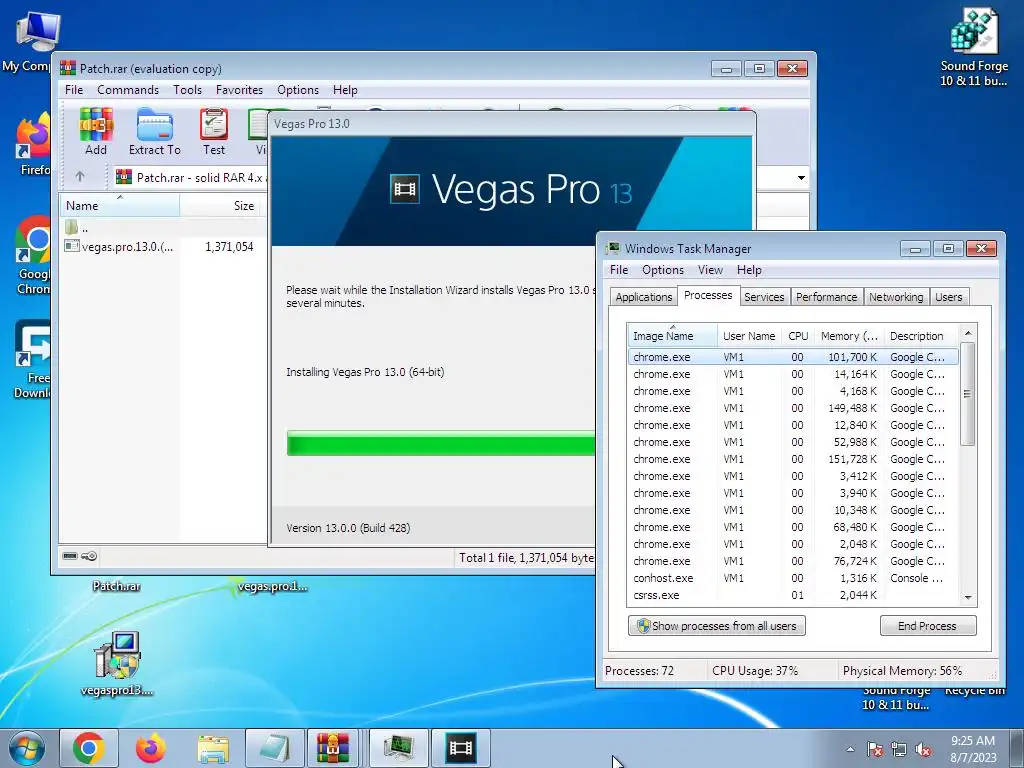1024x768 pixels.
Task: Select csrss.exe process row
Action: [x=793, y=594]
